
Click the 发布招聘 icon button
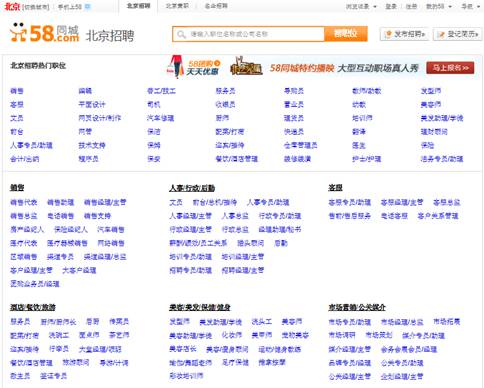pyautogui.click(x=404, y=34)
